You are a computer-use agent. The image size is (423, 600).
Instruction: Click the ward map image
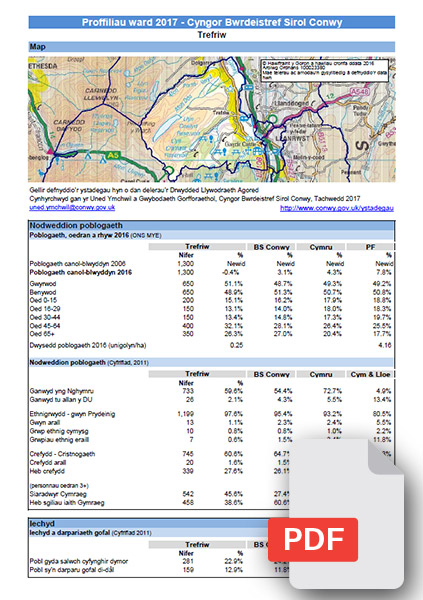[211, 119]
